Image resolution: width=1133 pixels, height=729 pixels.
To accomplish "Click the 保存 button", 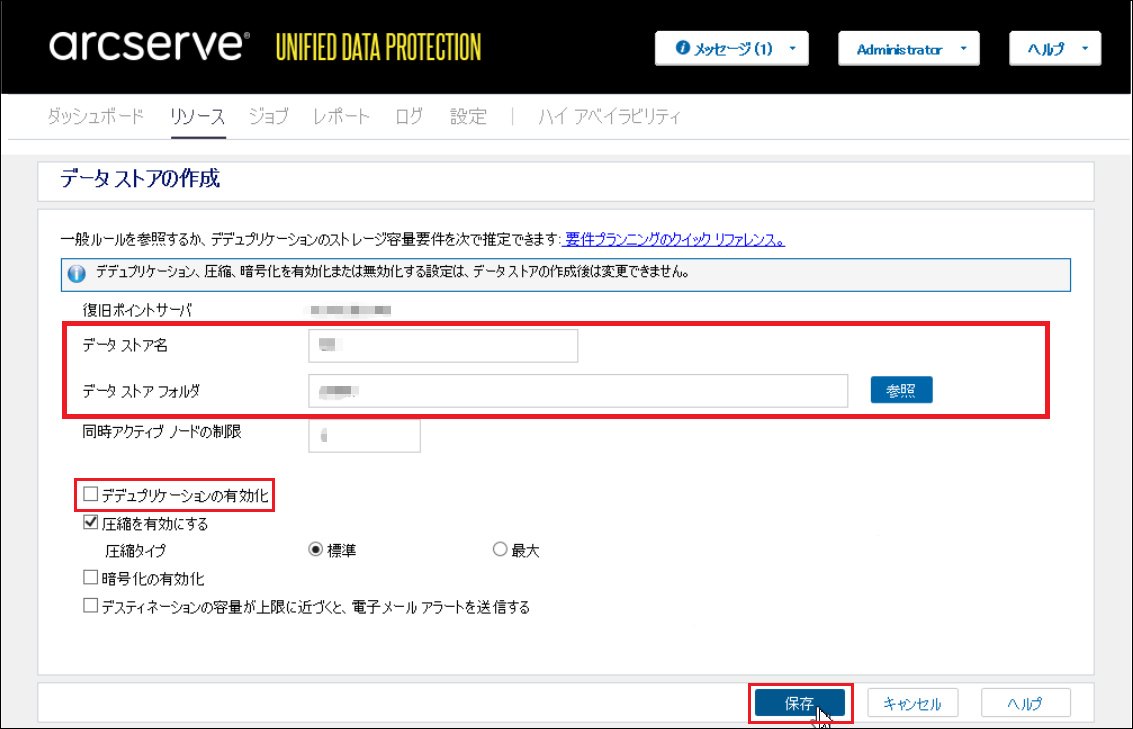I will [x=799, y=704].
